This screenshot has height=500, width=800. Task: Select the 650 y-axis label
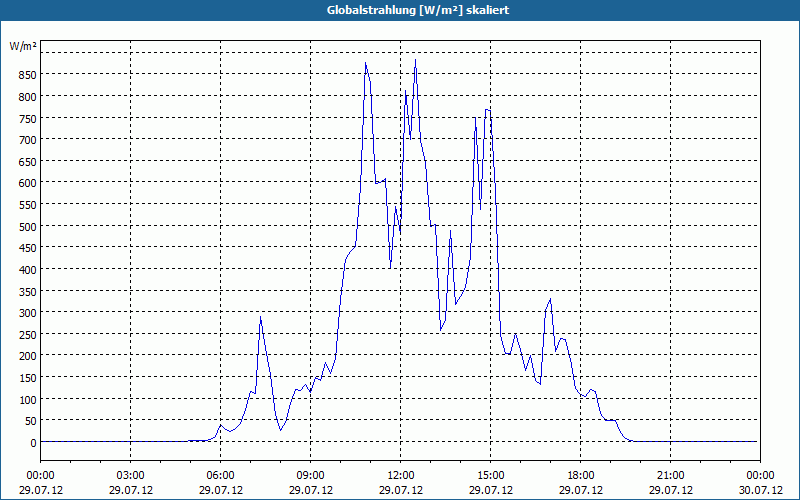click(28, 162)
